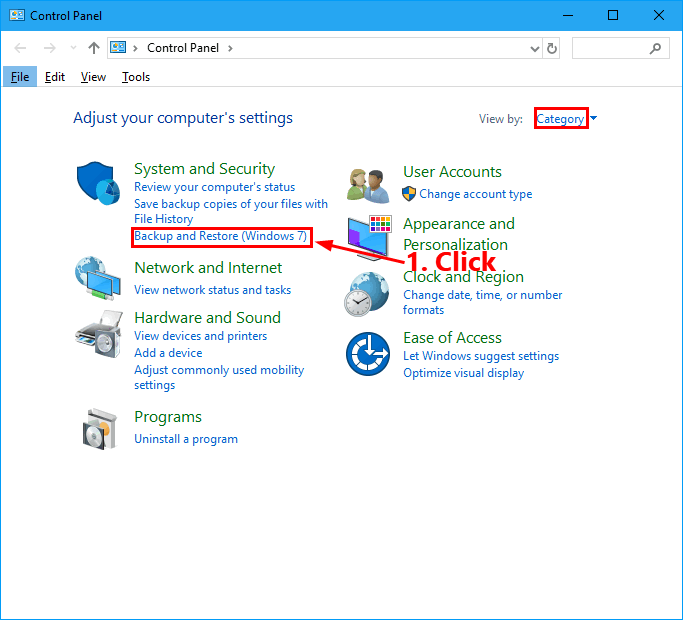
Task: Open the recent locations dropdown arrow
Action: (x=73, y=48)
